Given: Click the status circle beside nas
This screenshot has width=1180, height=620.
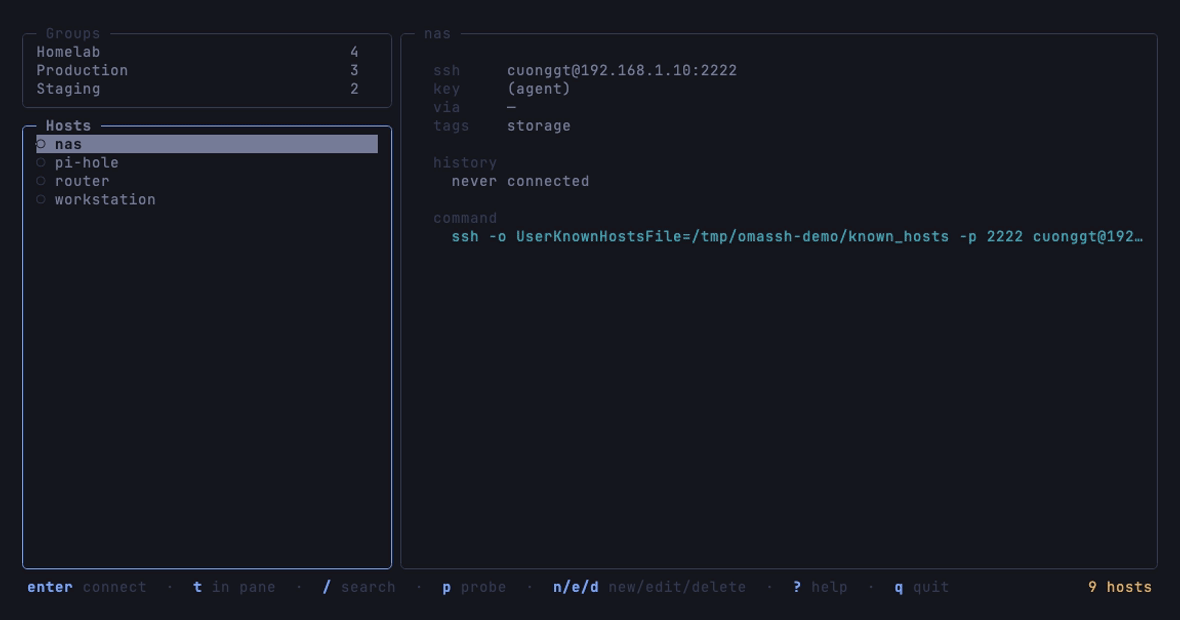Looking at the screenshot, I should [41, 144].
